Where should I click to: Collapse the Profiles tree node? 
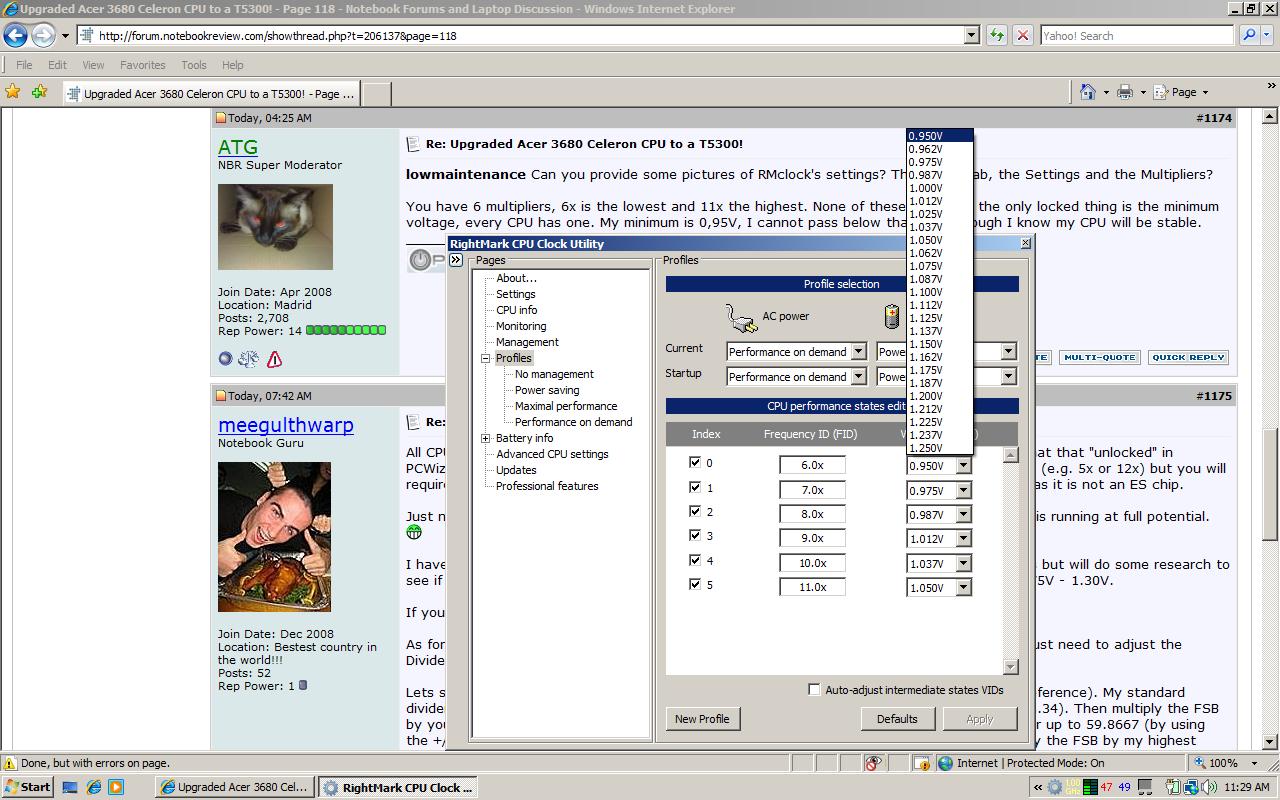pyautogui.click(x=486, y=358)
